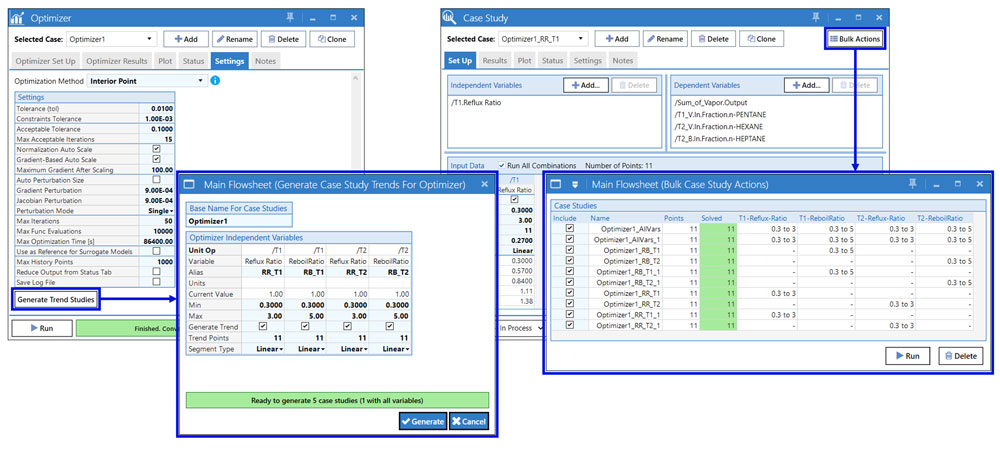Enable Reduce Output from Status Tab
The width and height of the screenshot is (1000, 450).
point(156,272)
